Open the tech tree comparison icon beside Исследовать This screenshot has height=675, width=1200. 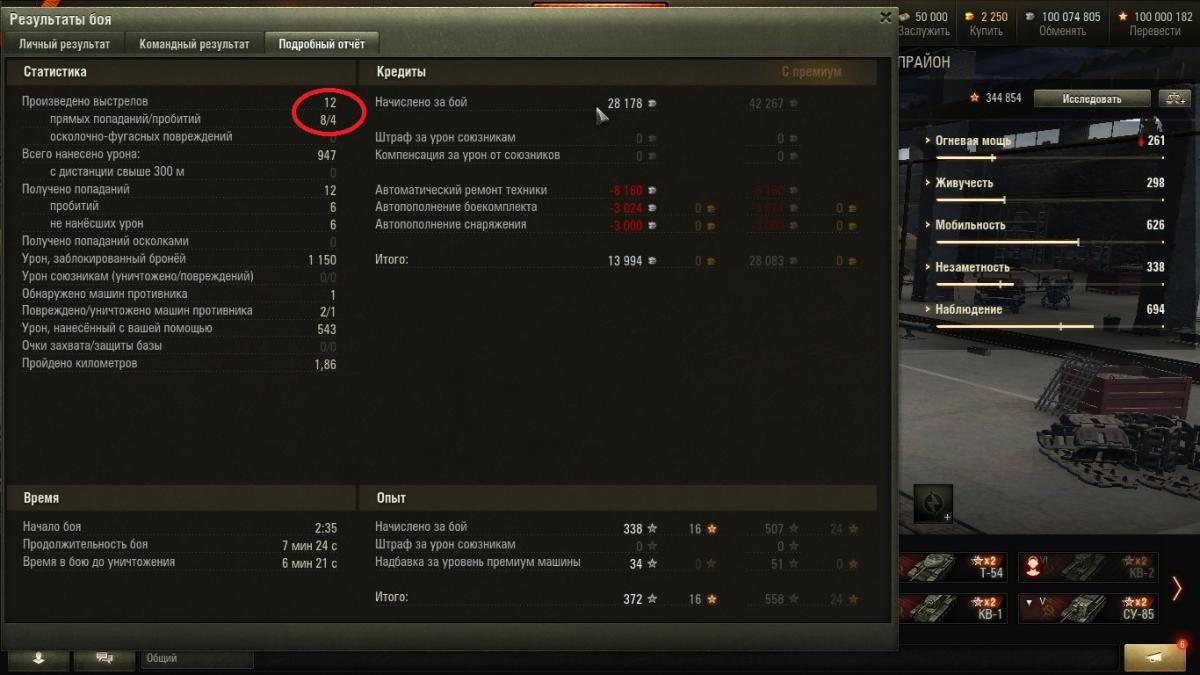(x=1173, y=98)
